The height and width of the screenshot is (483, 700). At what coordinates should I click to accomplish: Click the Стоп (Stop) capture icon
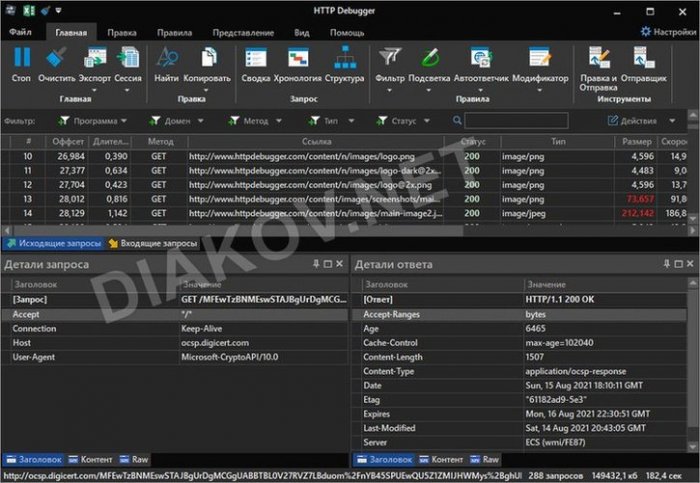tap(21, 60)
